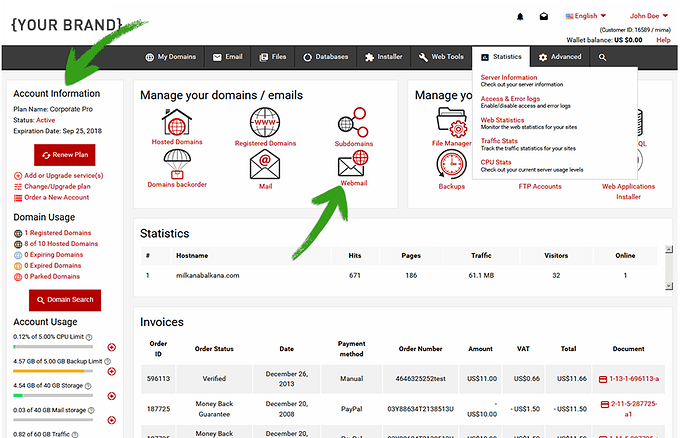Click the notifications bell icon

pyautogui.click(x=520, y=17)
